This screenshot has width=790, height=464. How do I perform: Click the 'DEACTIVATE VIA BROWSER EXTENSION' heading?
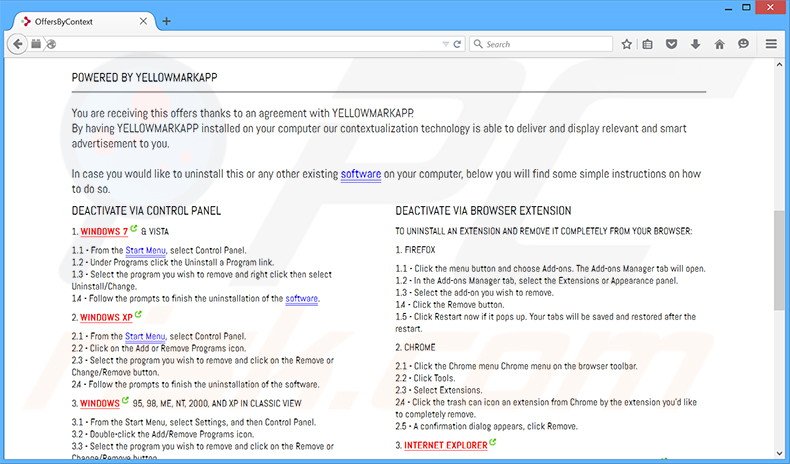click(483, 211)
